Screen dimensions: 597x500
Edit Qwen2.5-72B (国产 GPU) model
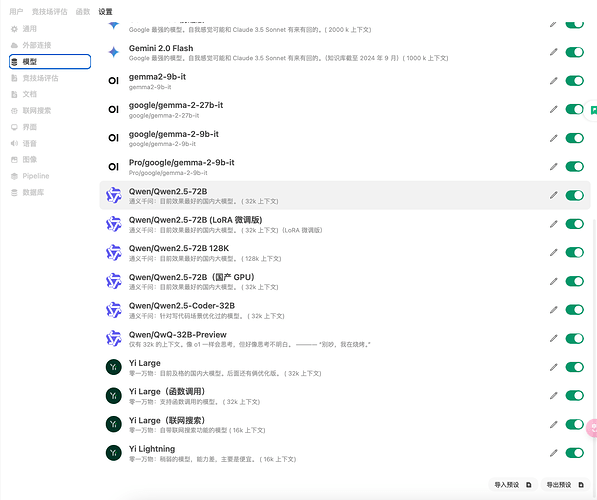pyautogui.click(x=554, y=281)
